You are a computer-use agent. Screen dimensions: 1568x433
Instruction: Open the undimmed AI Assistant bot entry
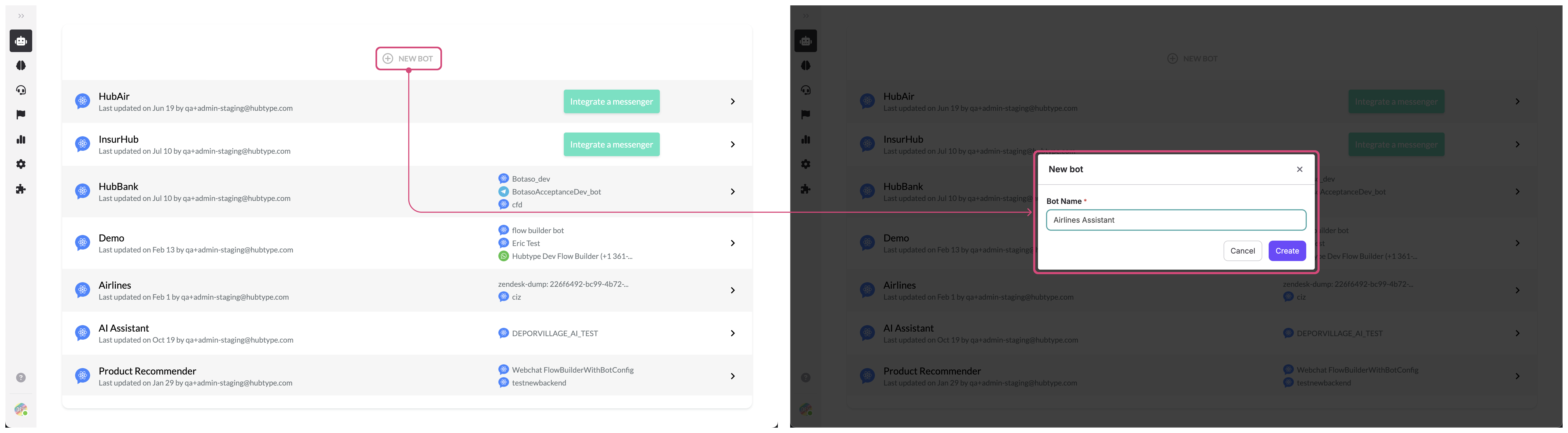124,328
